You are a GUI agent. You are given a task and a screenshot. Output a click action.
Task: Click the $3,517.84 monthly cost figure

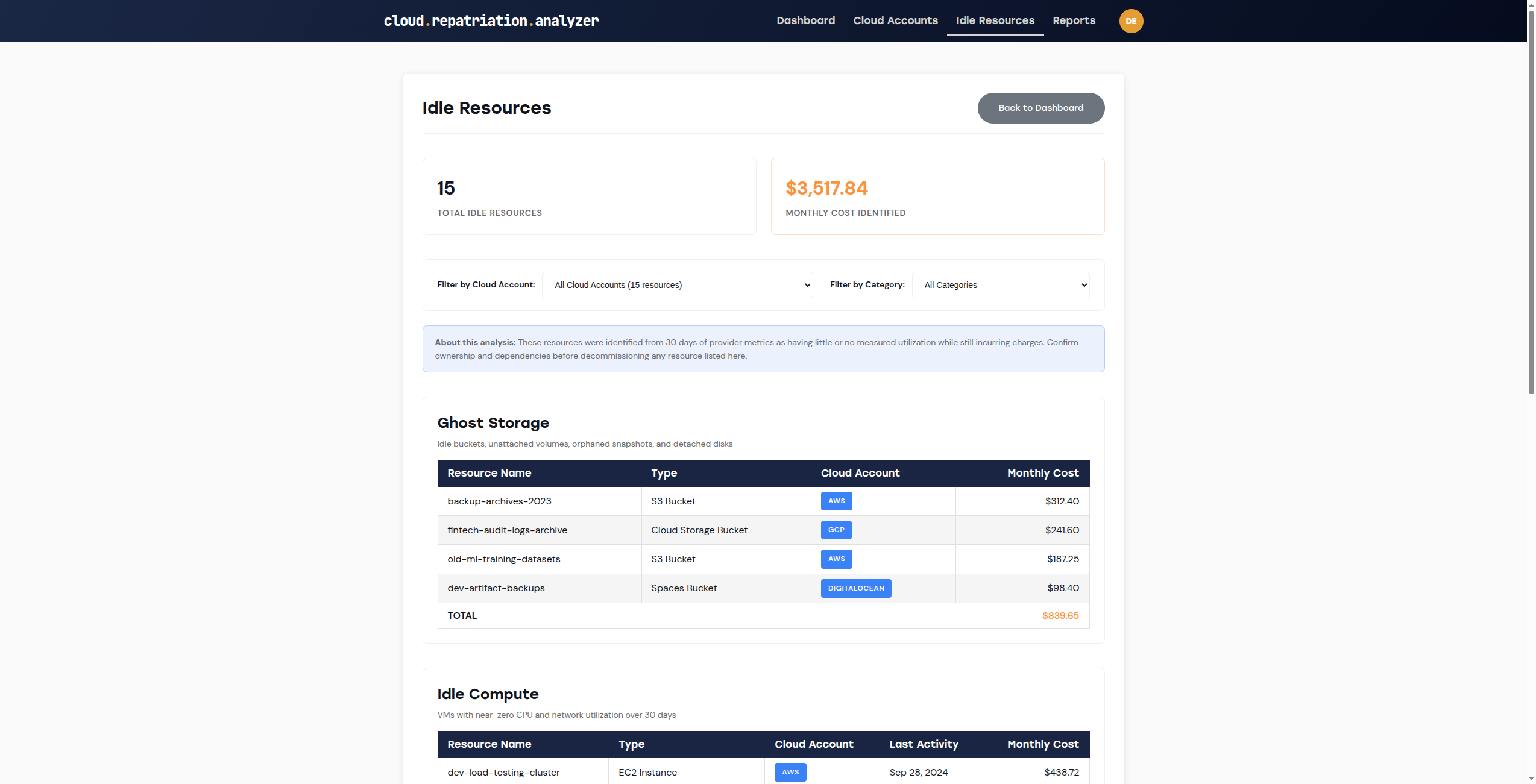coord(827,189)
